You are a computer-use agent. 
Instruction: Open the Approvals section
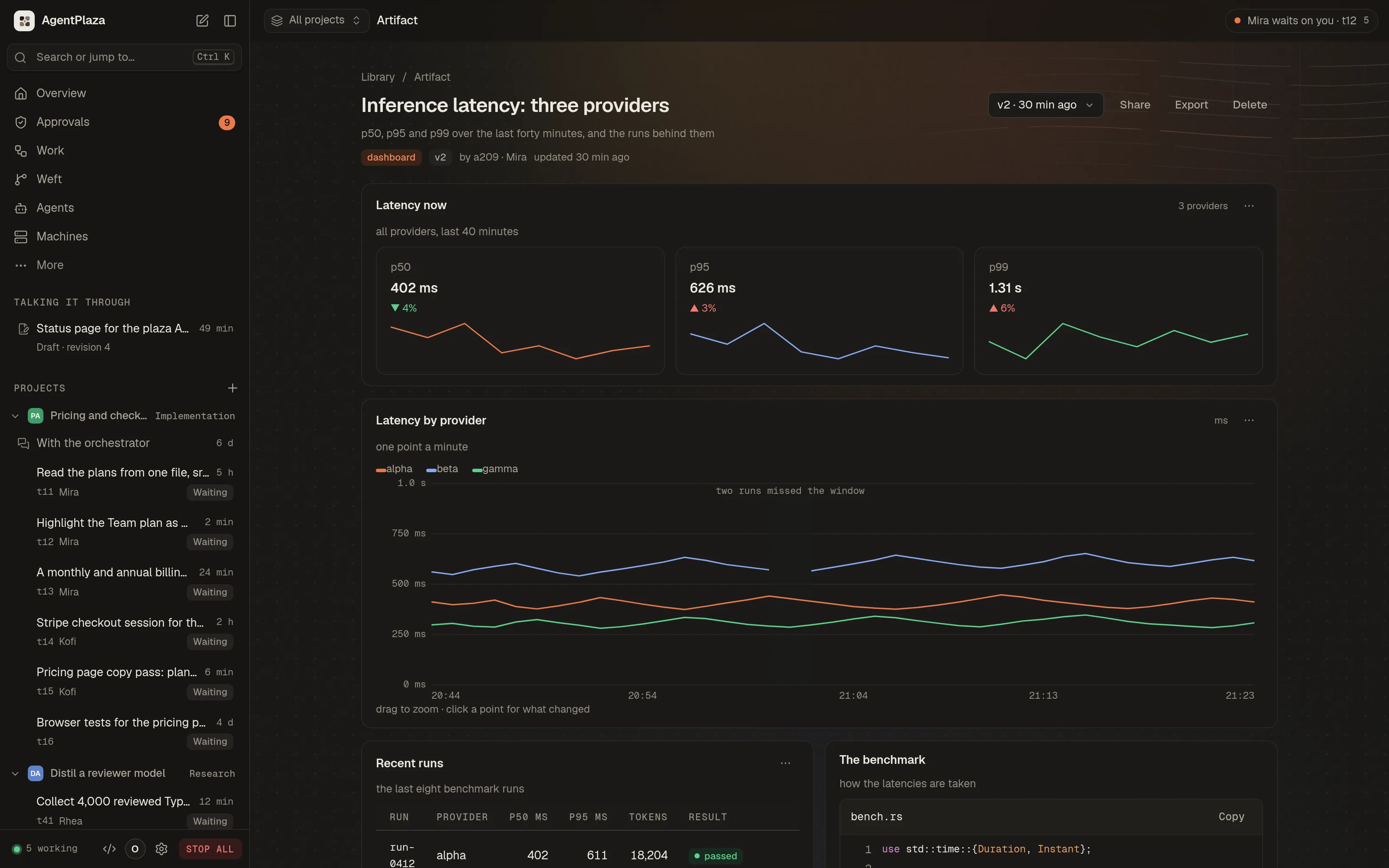(125, 122)
